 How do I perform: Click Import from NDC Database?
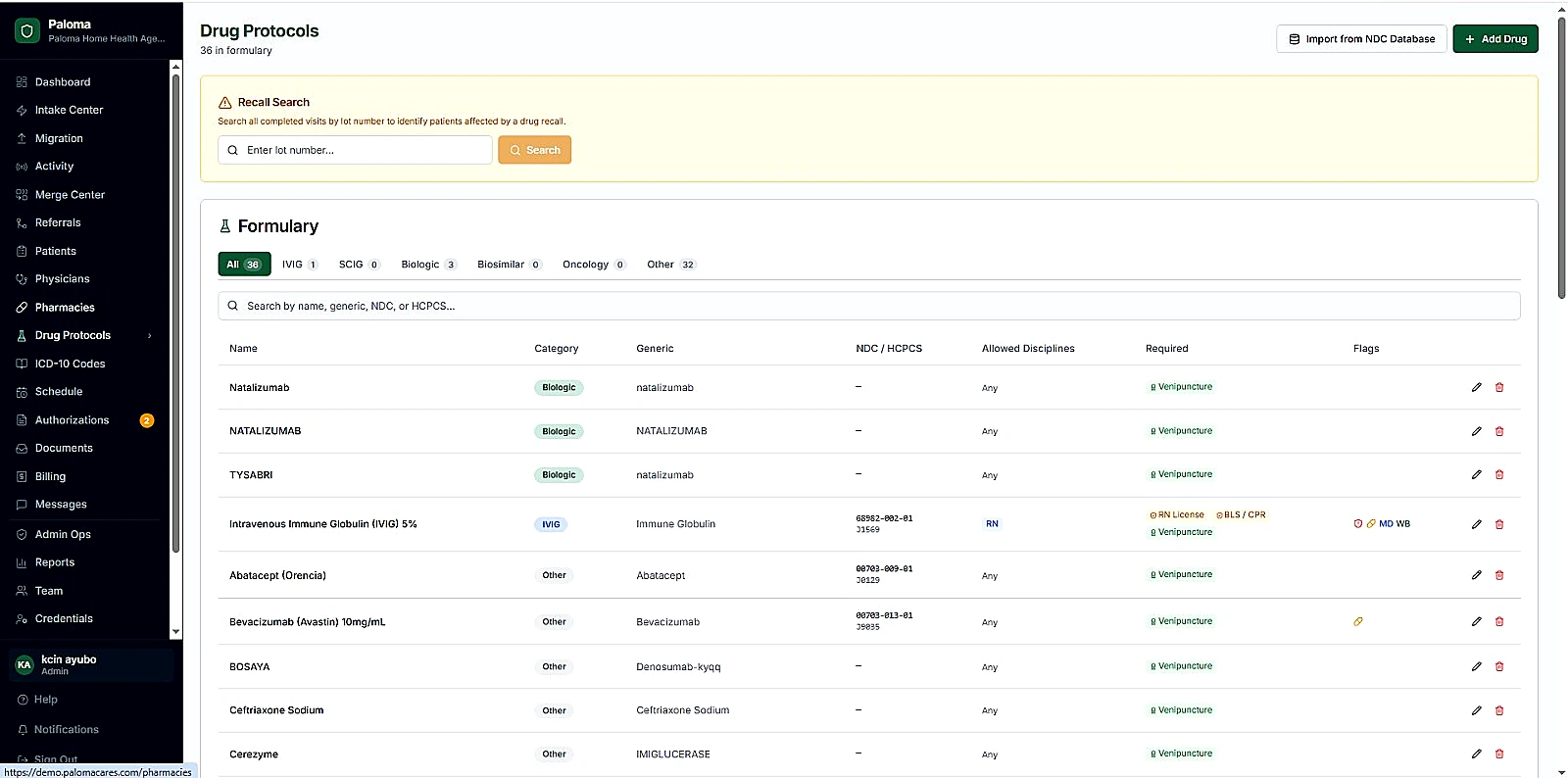click(x=1361, y=39)
